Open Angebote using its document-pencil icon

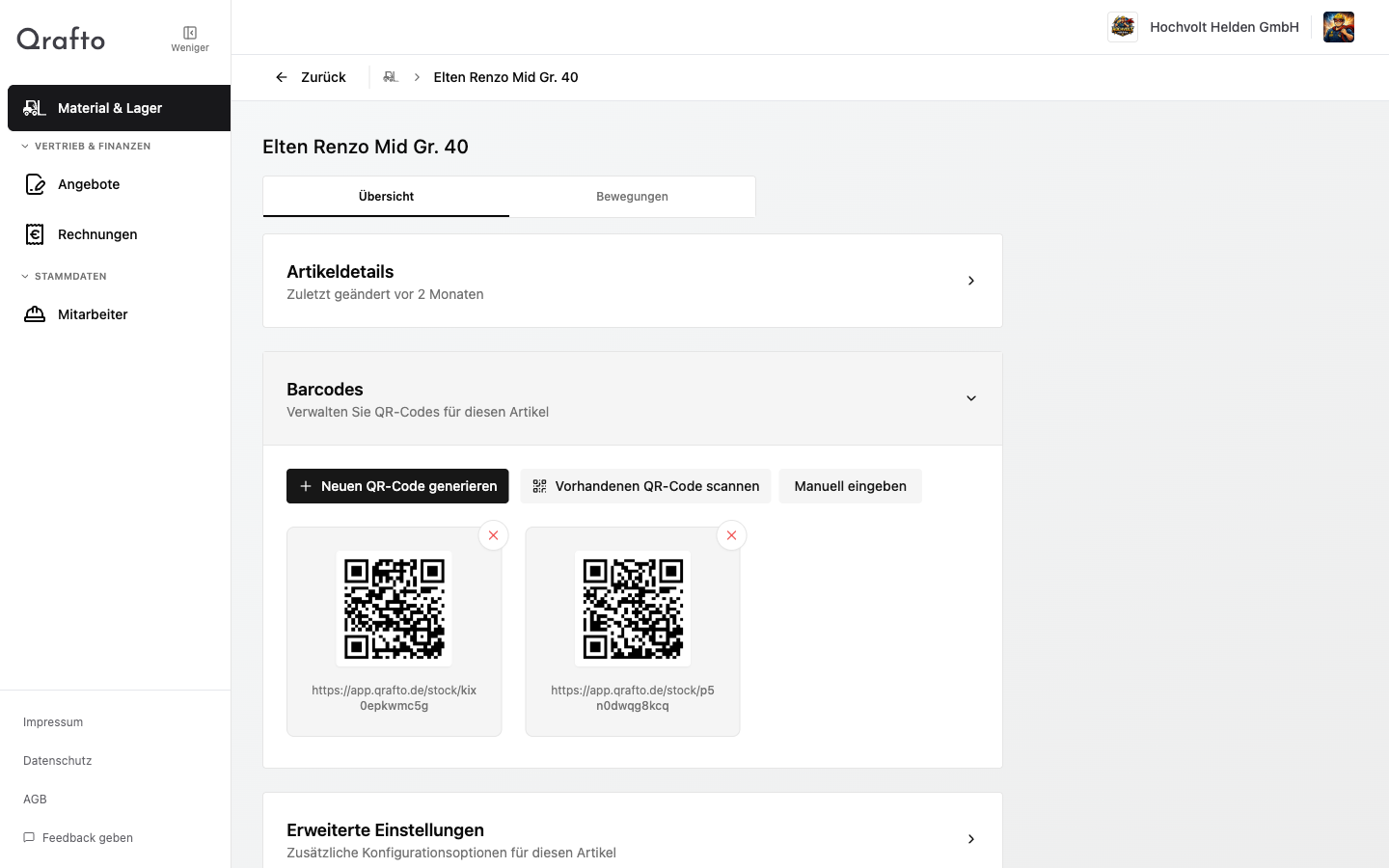coord(35,184)
